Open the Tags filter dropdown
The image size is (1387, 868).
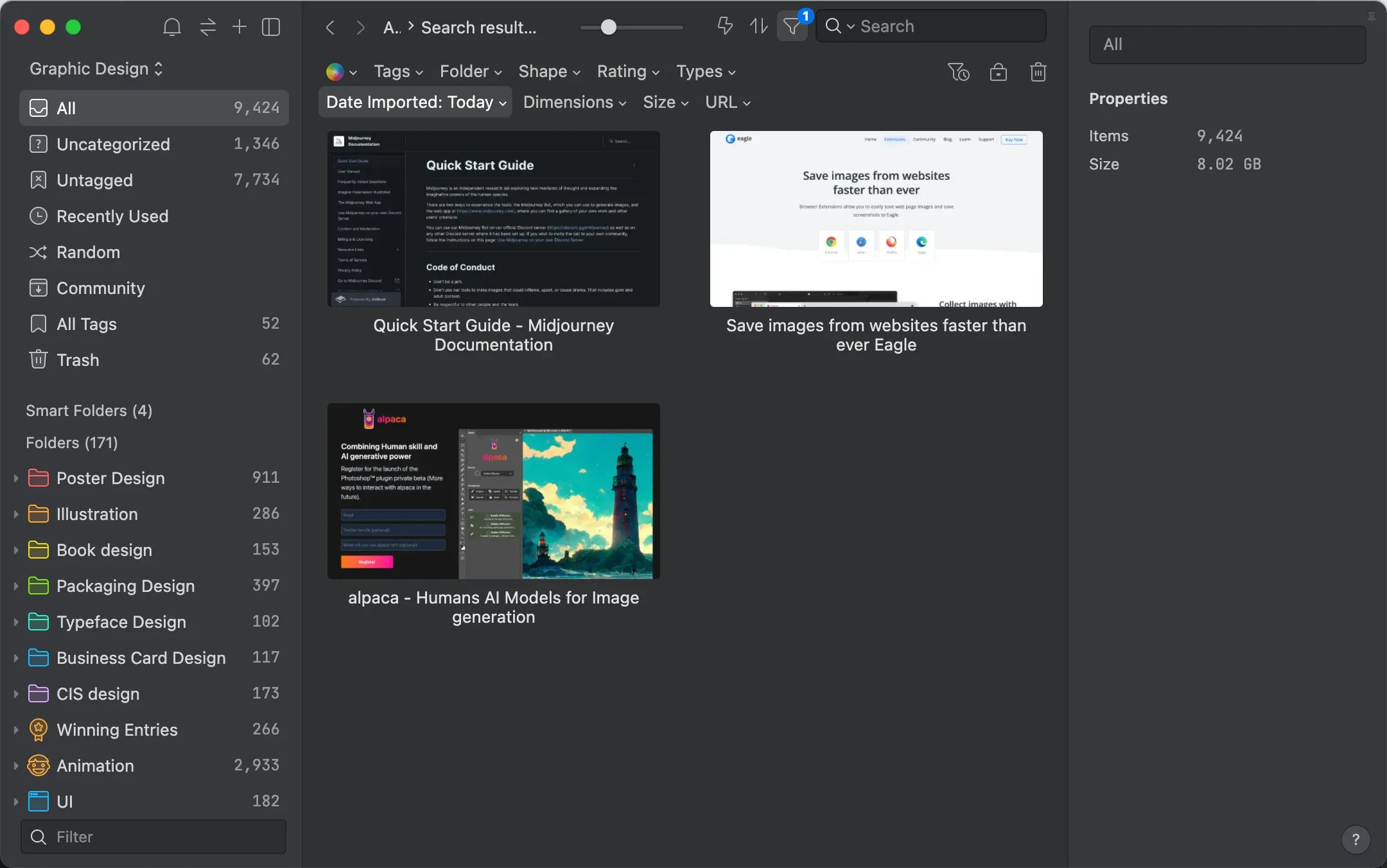click(398, 71)
